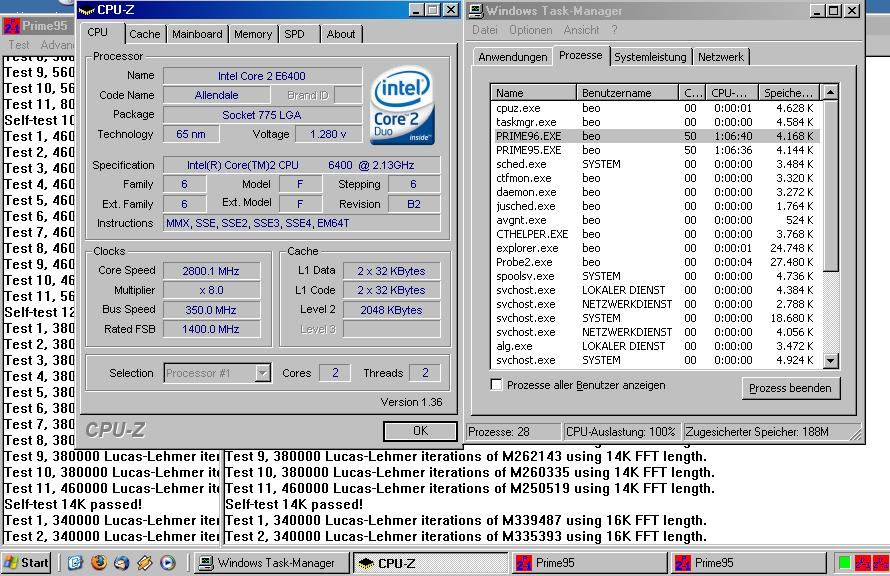Select the spoolsv.exe process row
Viewport: 890px width, 576px height.
(656, 276)
